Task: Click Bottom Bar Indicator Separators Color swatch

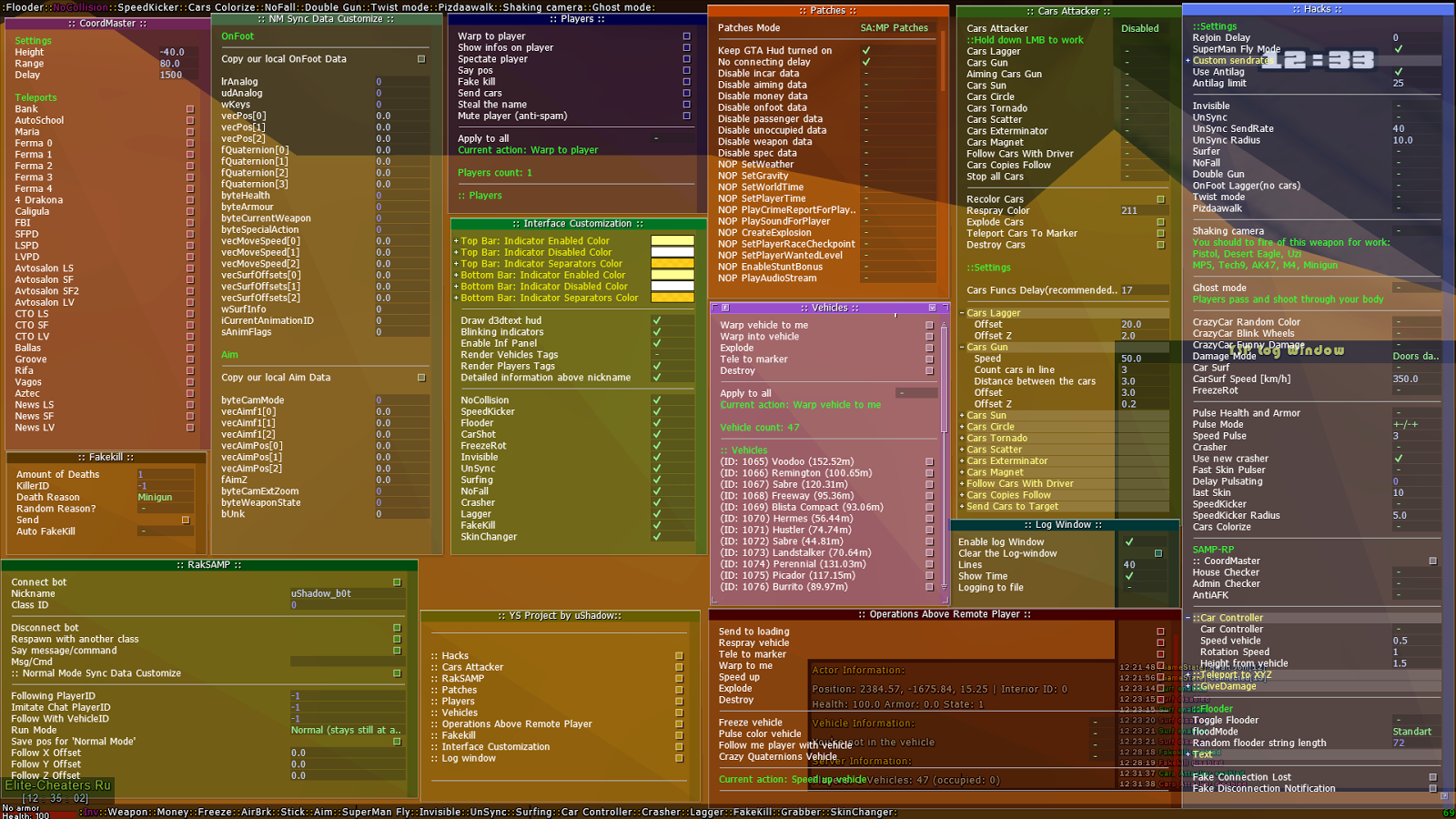Action: pyautogui.click(x=672, y=298)
